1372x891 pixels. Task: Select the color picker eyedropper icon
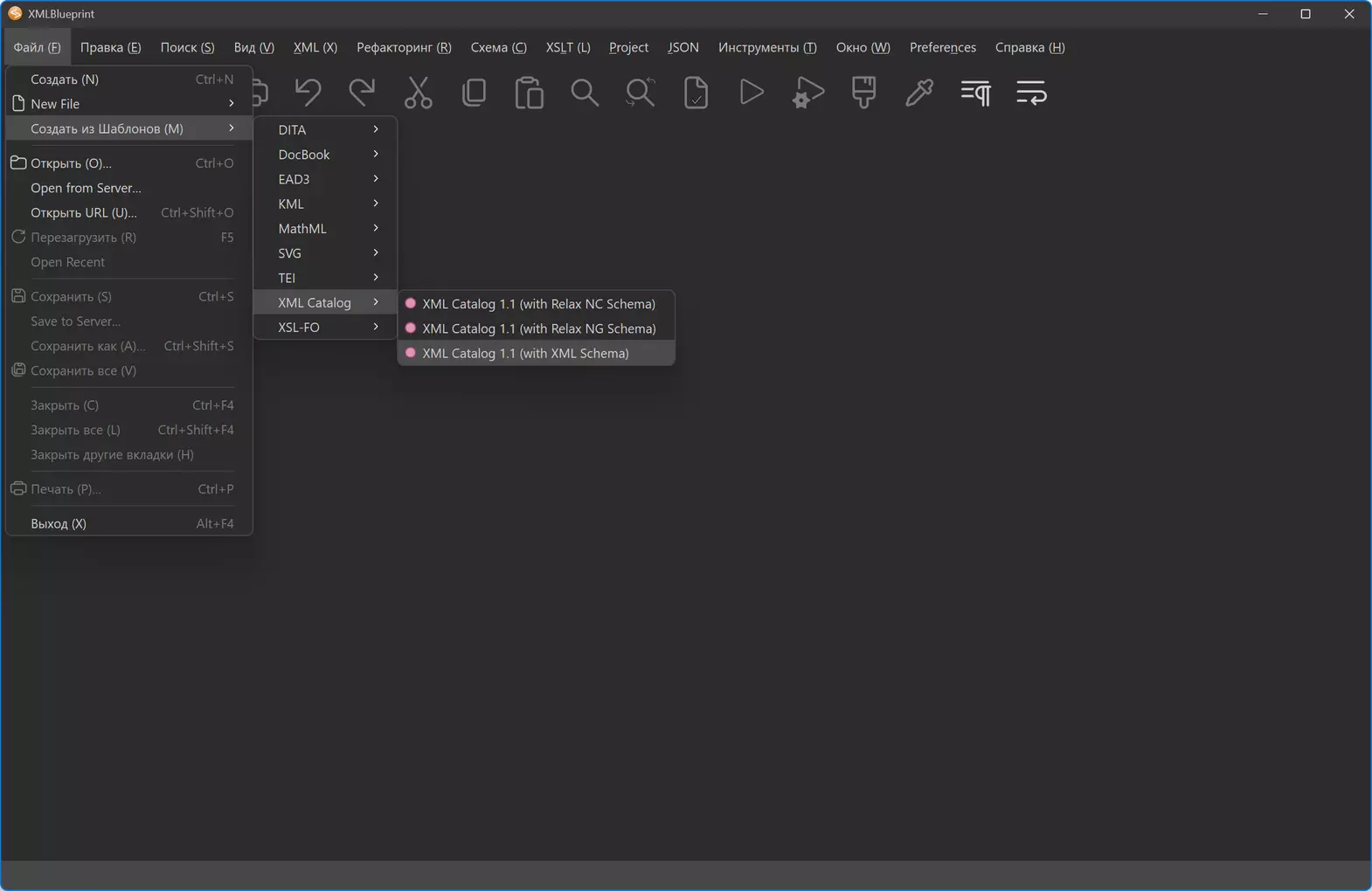[x=919, y=92]
